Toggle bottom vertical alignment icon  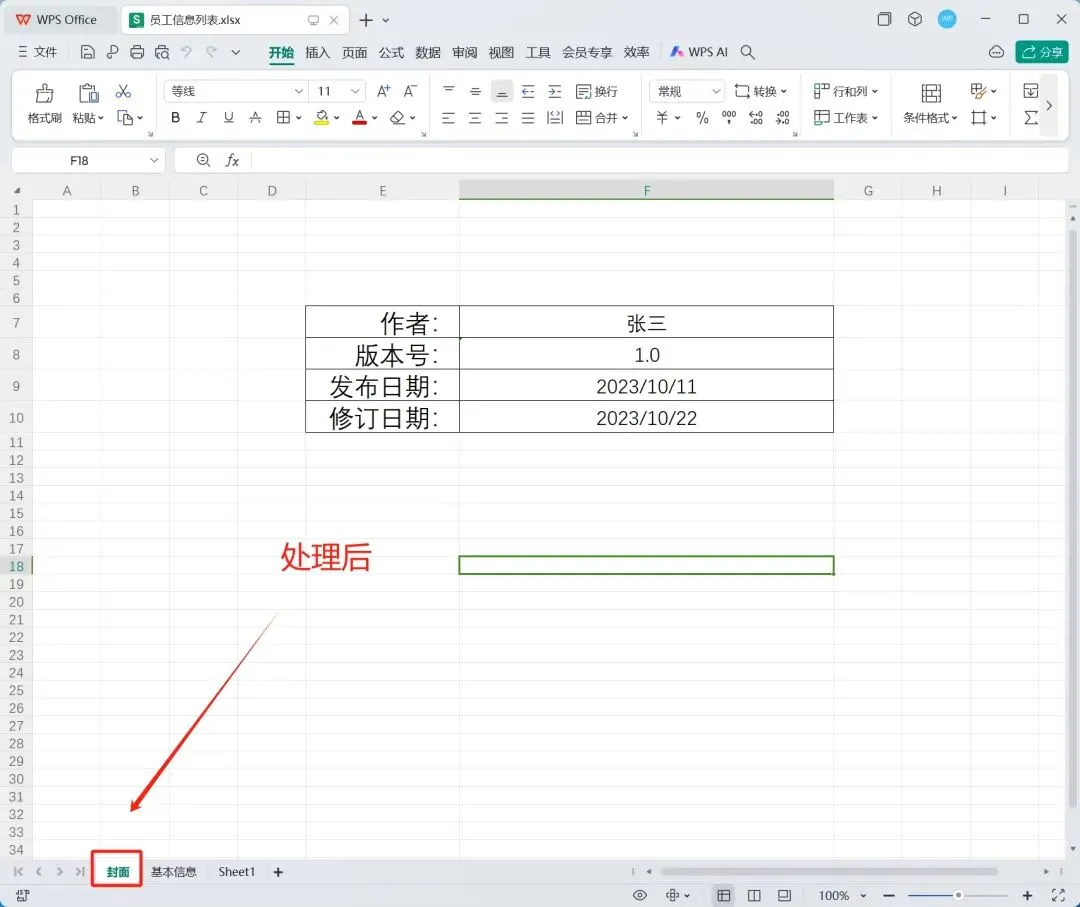coord(501,91)
